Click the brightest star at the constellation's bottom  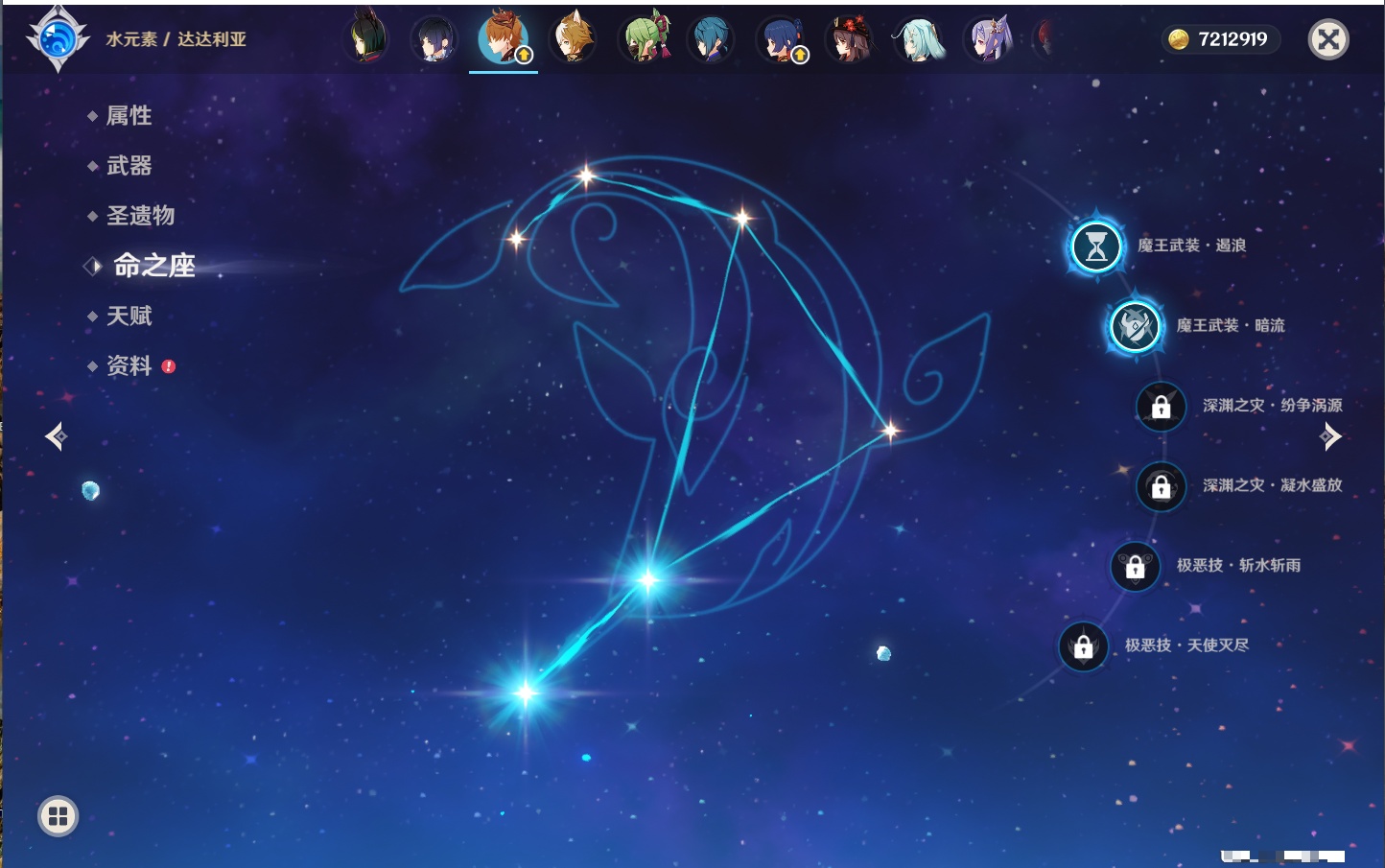(x=526, y=692)
